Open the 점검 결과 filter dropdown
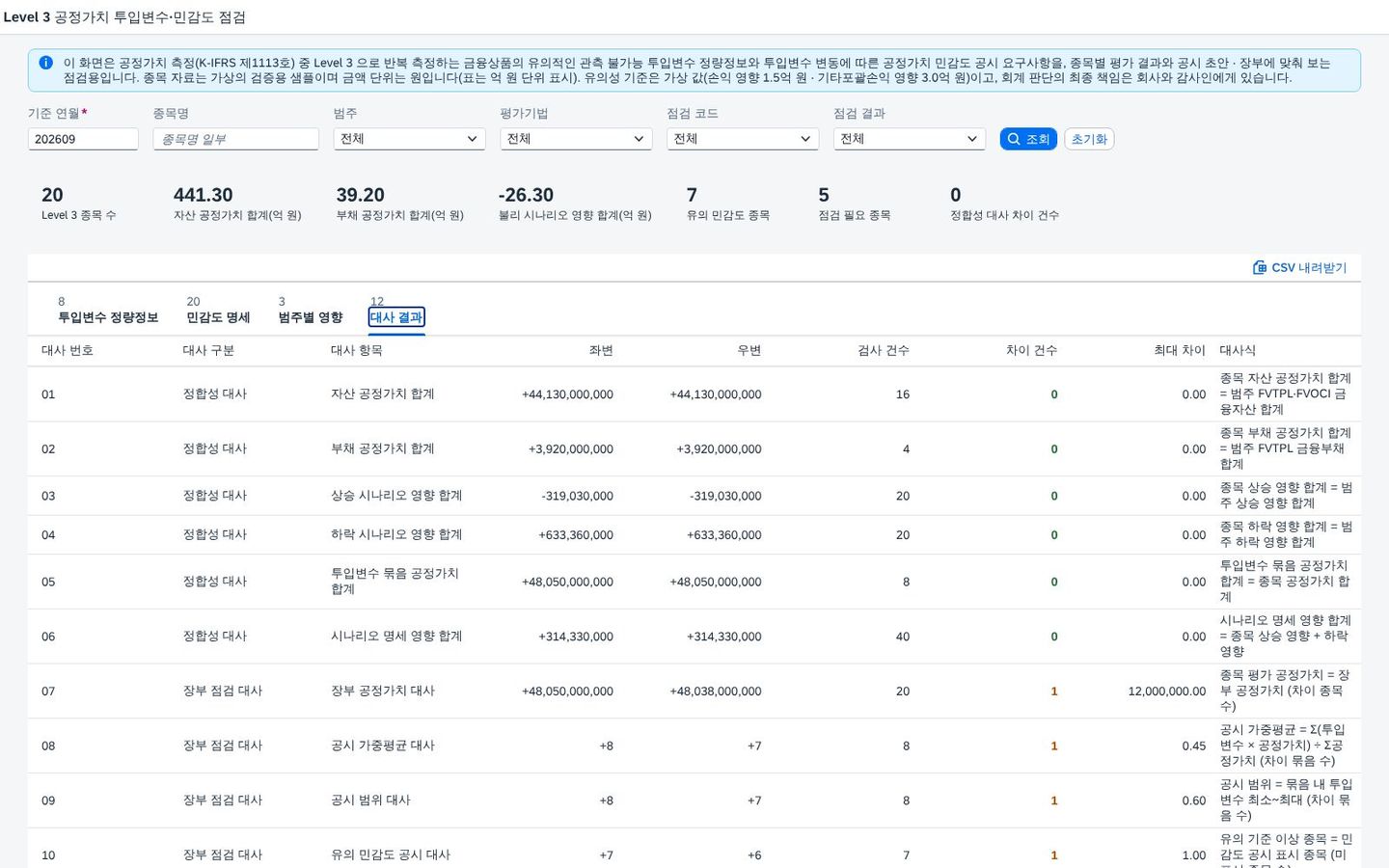Viewport: 1389px width, 868px height. 910,139
